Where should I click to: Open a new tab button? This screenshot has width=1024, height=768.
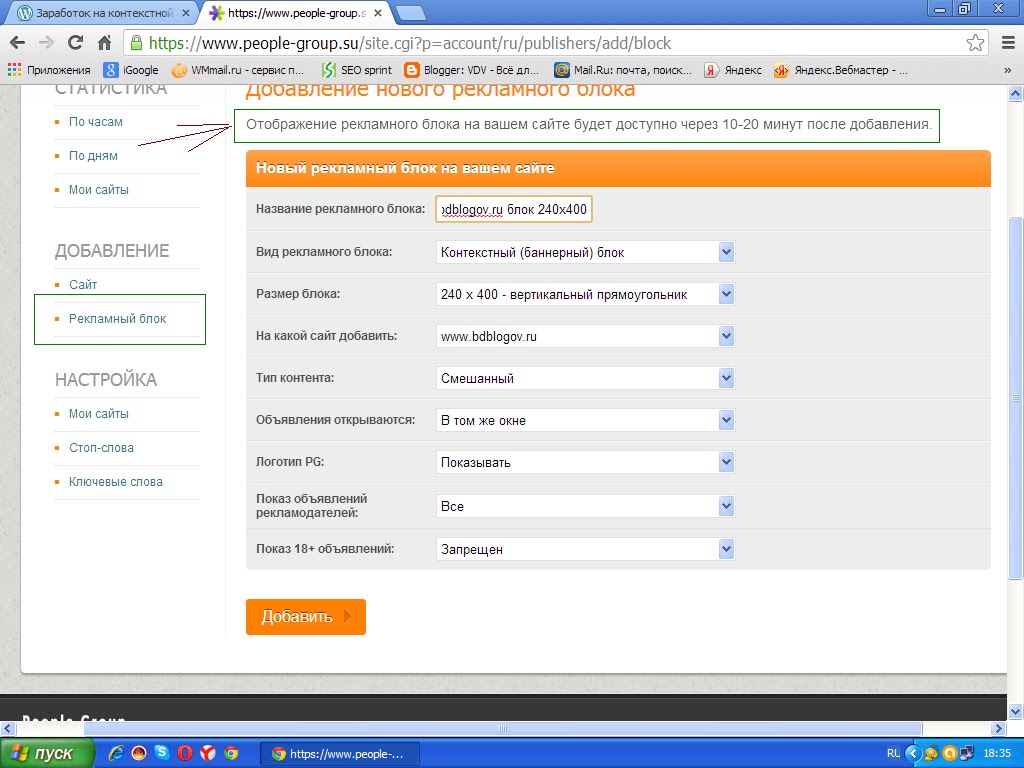tap(410, 13)
